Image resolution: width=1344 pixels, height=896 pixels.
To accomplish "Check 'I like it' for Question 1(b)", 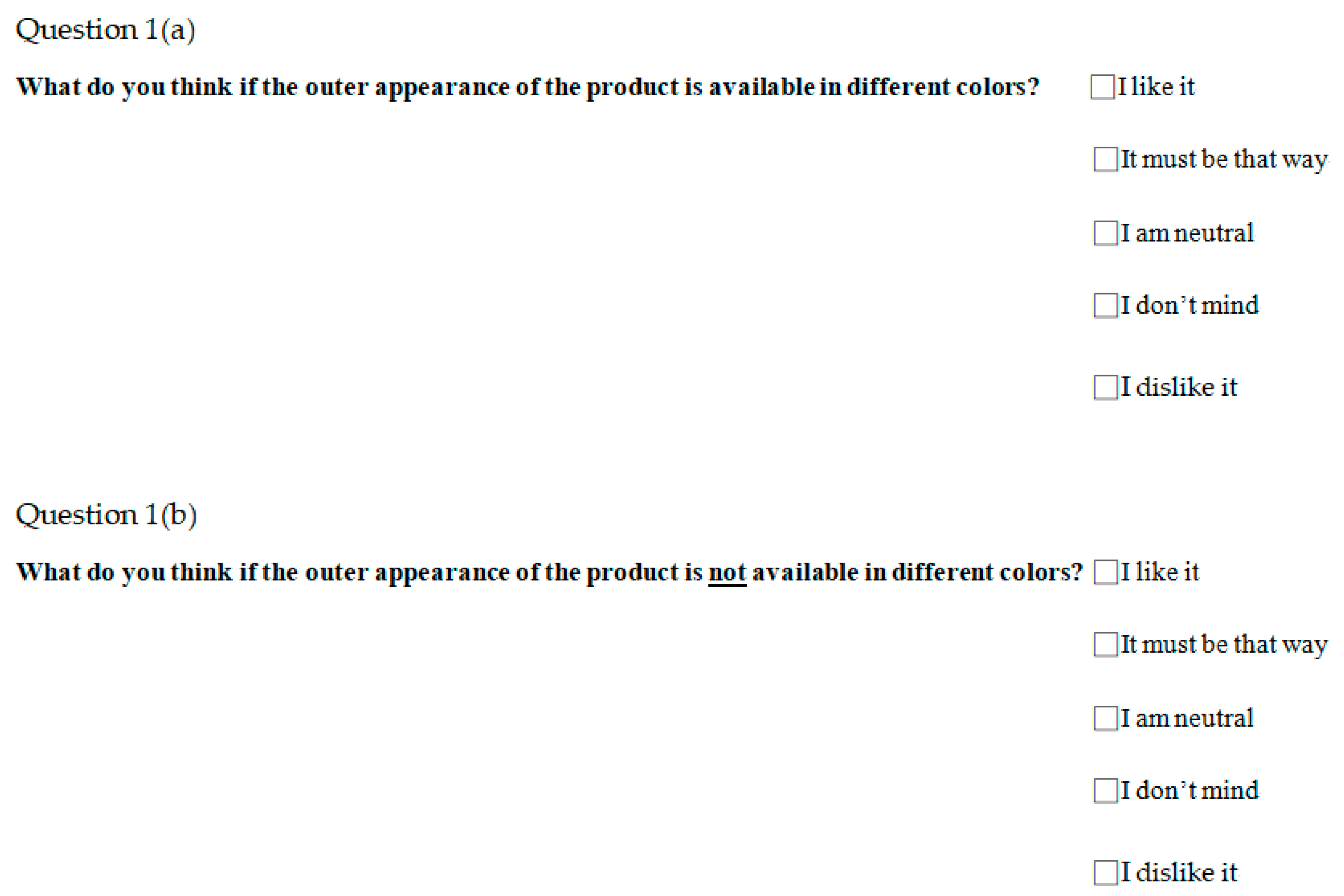I will point(1106,572).
